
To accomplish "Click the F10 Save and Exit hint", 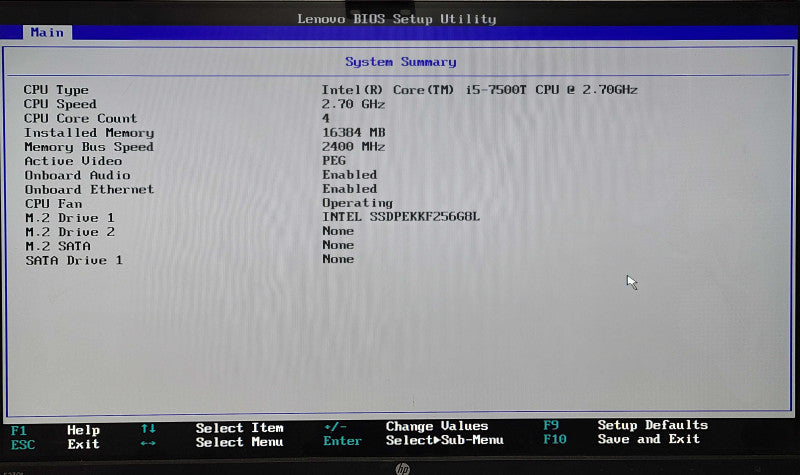I will pos(621,439).
